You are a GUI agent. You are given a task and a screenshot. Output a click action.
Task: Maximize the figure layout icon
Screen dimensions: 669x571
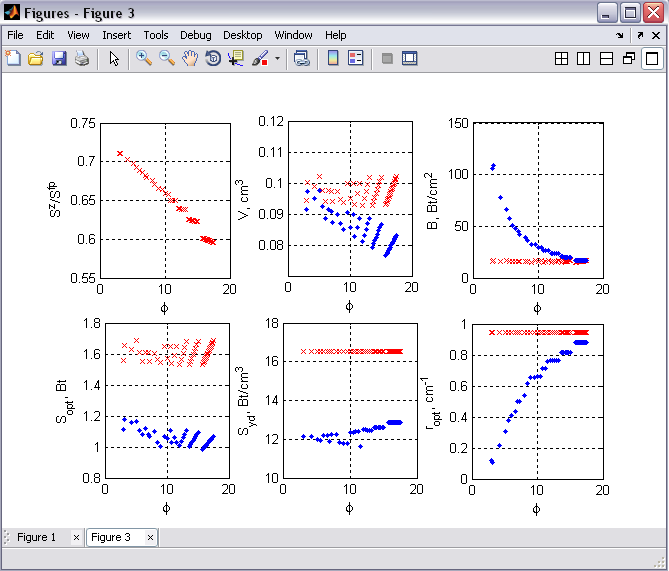click(652, 58)
